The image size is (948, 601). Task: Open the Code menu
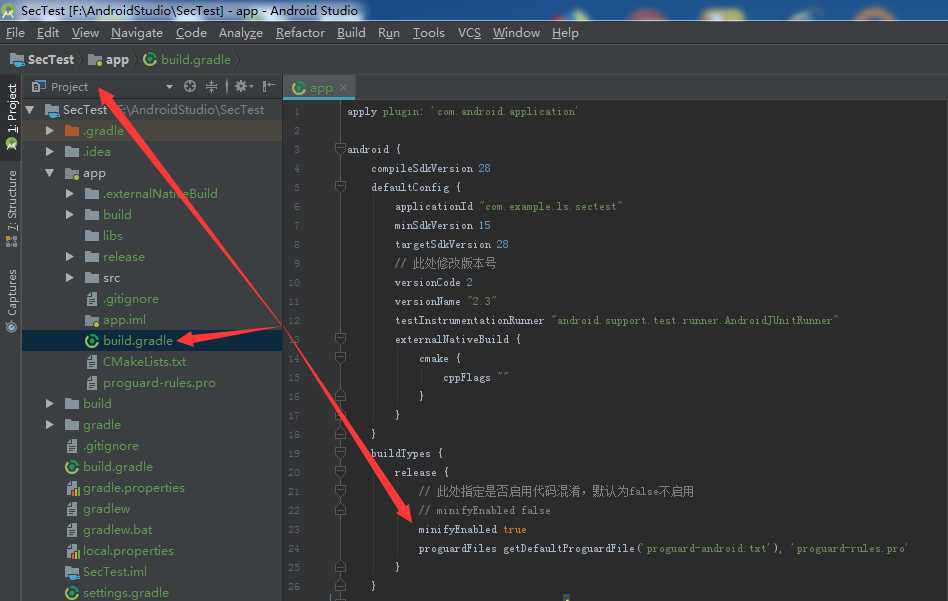click(191, 33)
